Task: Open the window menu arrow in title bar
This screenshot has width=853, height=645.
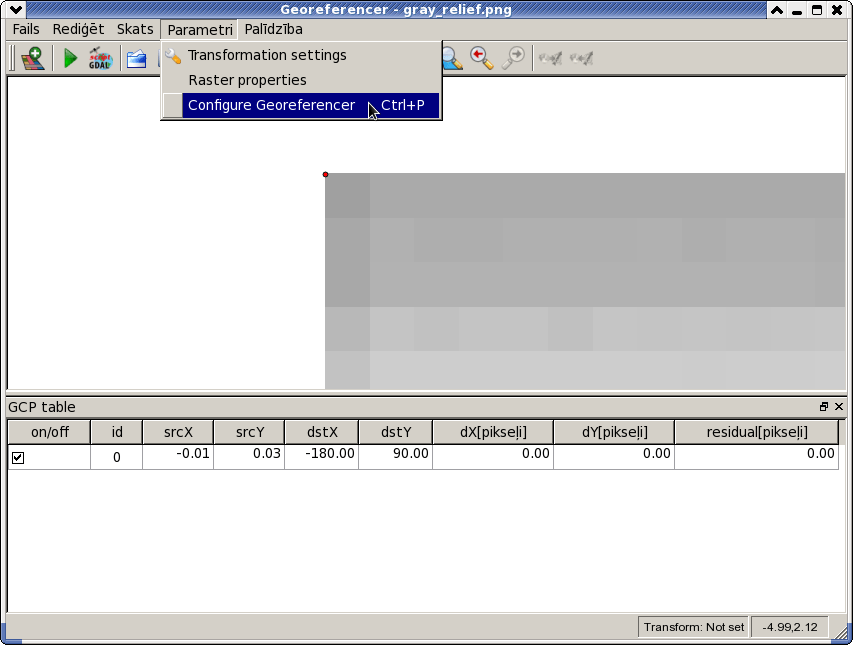Action: pyautogui.click(x=16, y=9)
